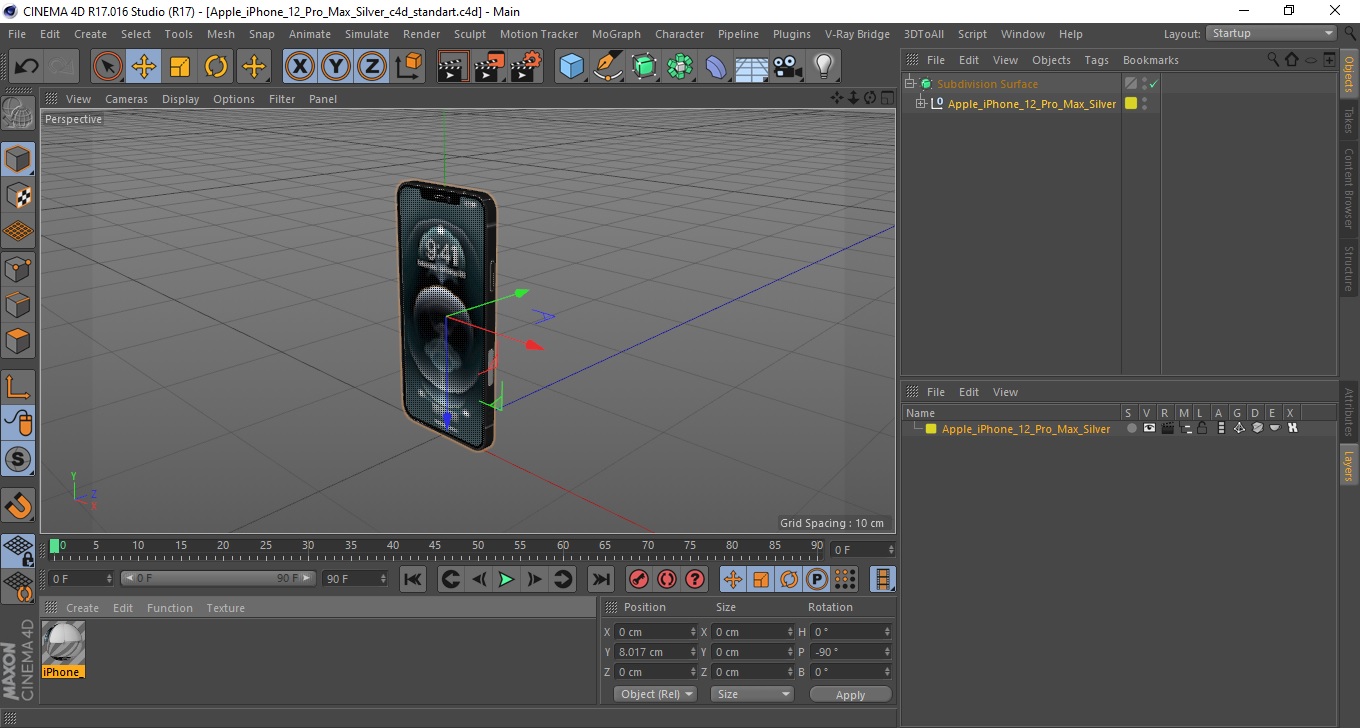Toggle Subdivision Surface green enable checkmark
Viewport: 1360px width, 728px height.
point(1153,84)
